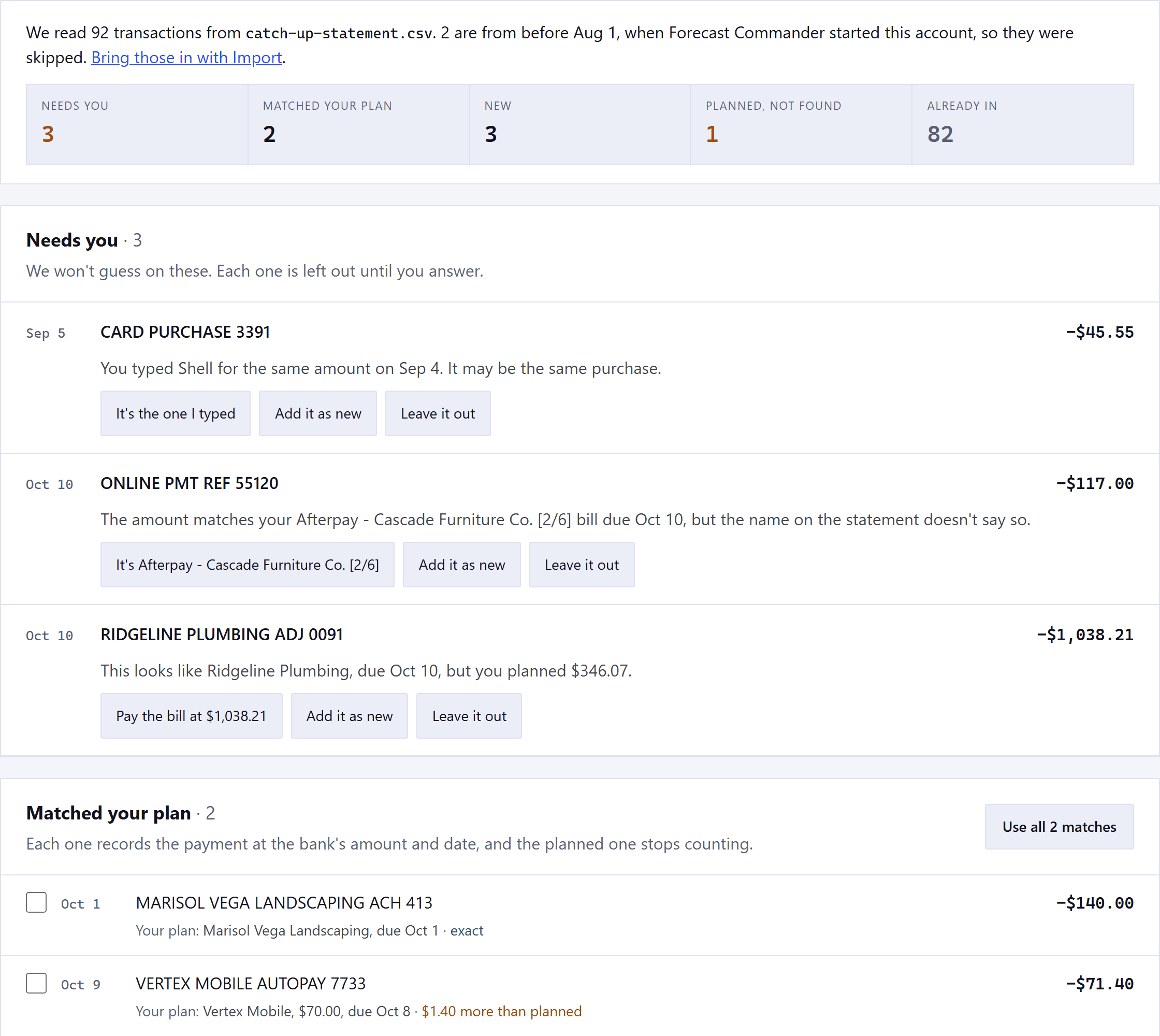
Task: Open the 'Bring those in with Import' link
Action: pos(187,57)
